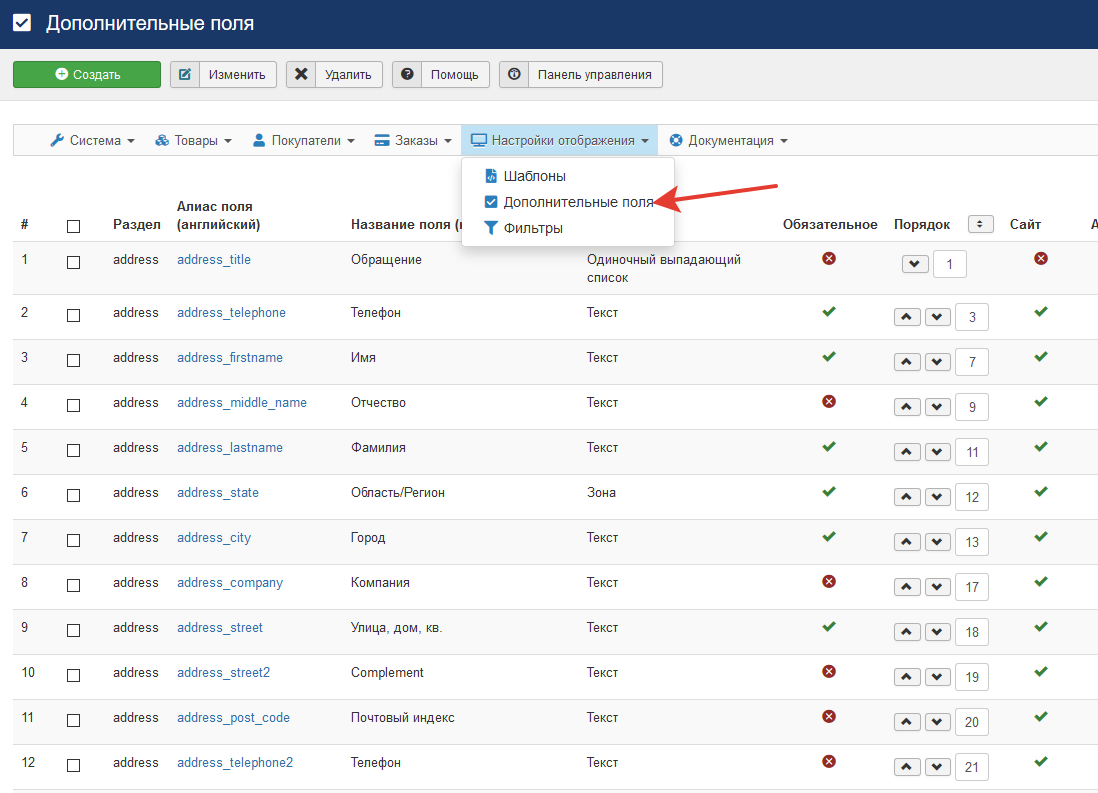Expand the Документация dropdown

coord(729,141)
